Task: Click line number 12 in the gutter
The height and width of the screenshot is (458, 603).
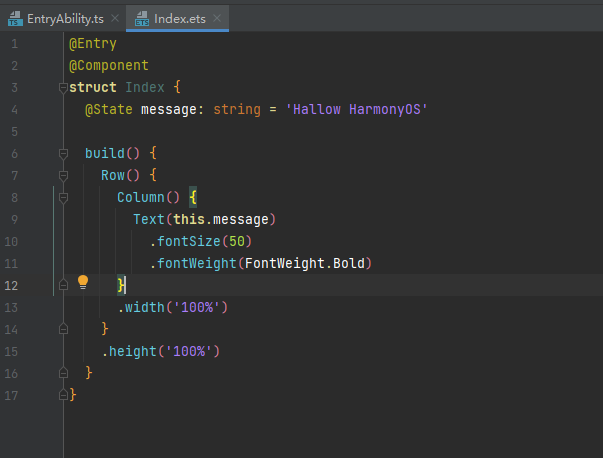Action: tap(11, 286)
